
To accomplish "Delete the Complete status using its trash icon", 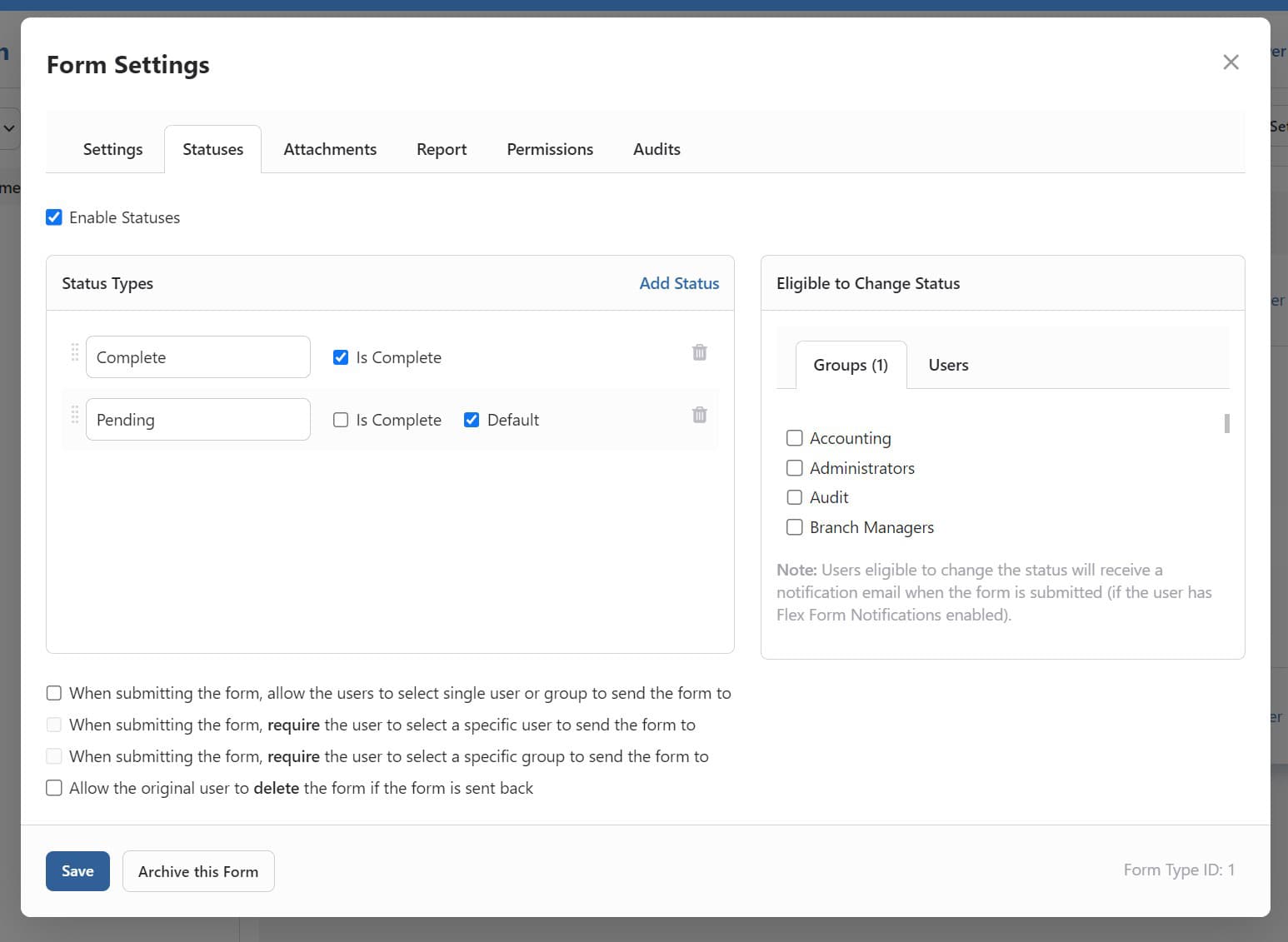I will tap(699, 352).
